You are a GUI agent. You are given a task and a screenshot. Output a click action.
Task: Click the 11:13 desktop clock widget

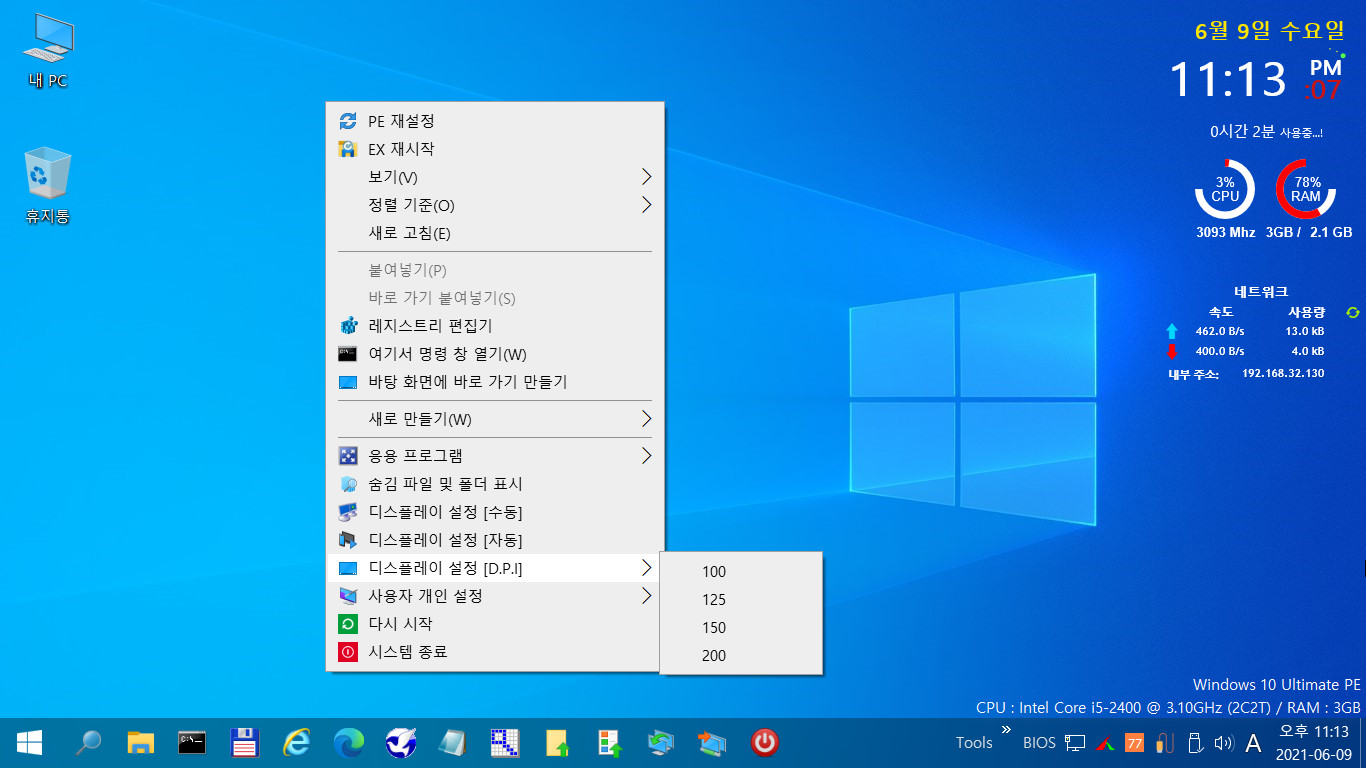pos(1227,79)
